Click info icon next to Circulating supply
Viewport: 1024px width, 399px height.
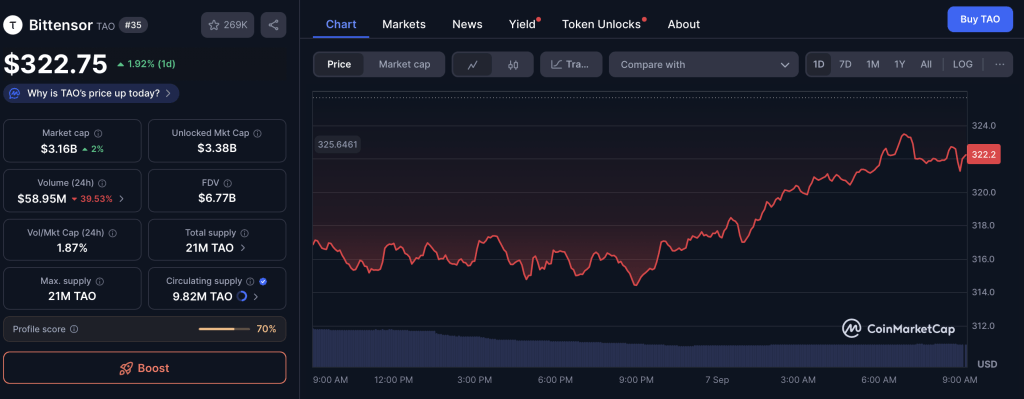(x=249, y=281)
